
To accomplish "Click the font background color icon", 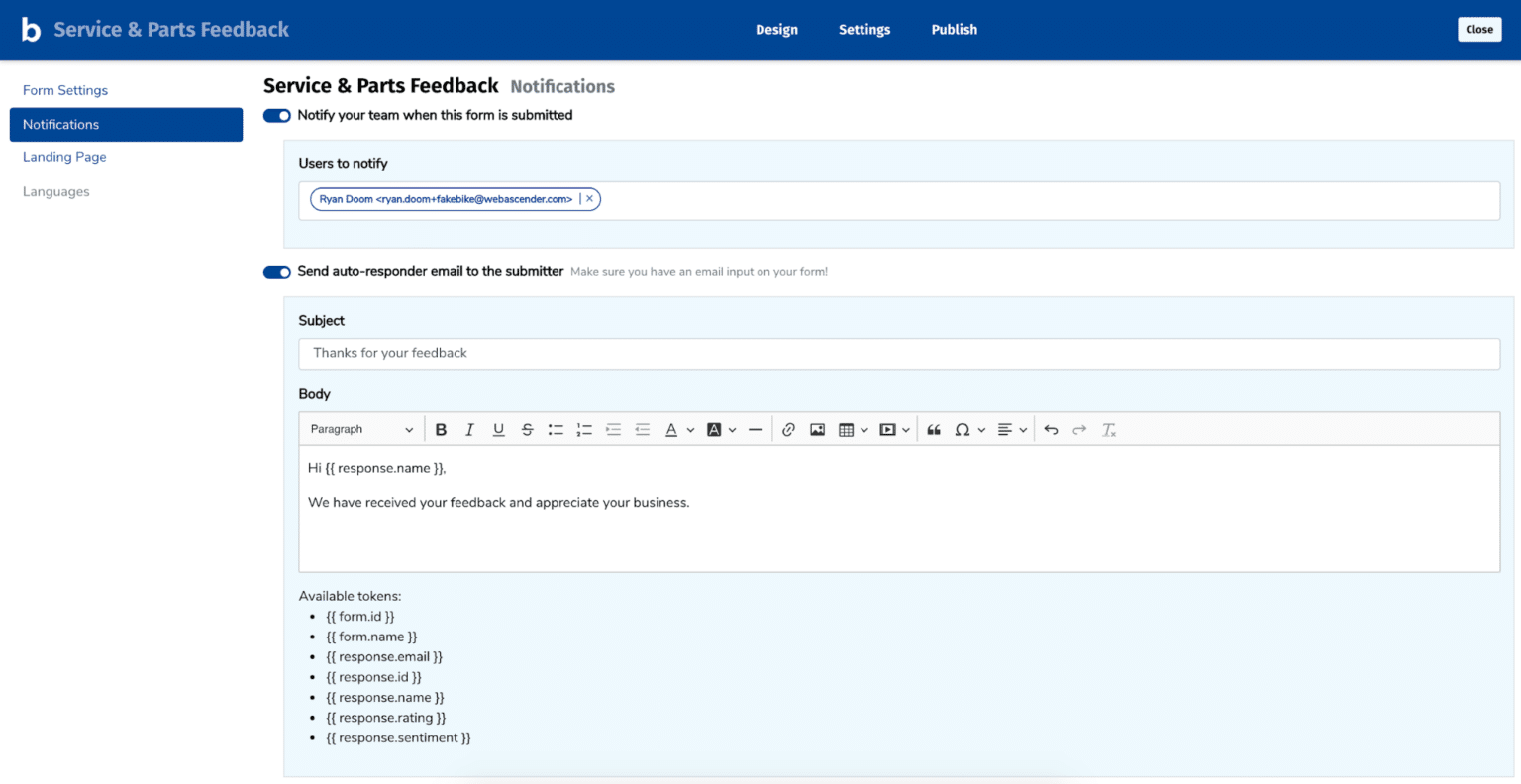I will (714, 430).
